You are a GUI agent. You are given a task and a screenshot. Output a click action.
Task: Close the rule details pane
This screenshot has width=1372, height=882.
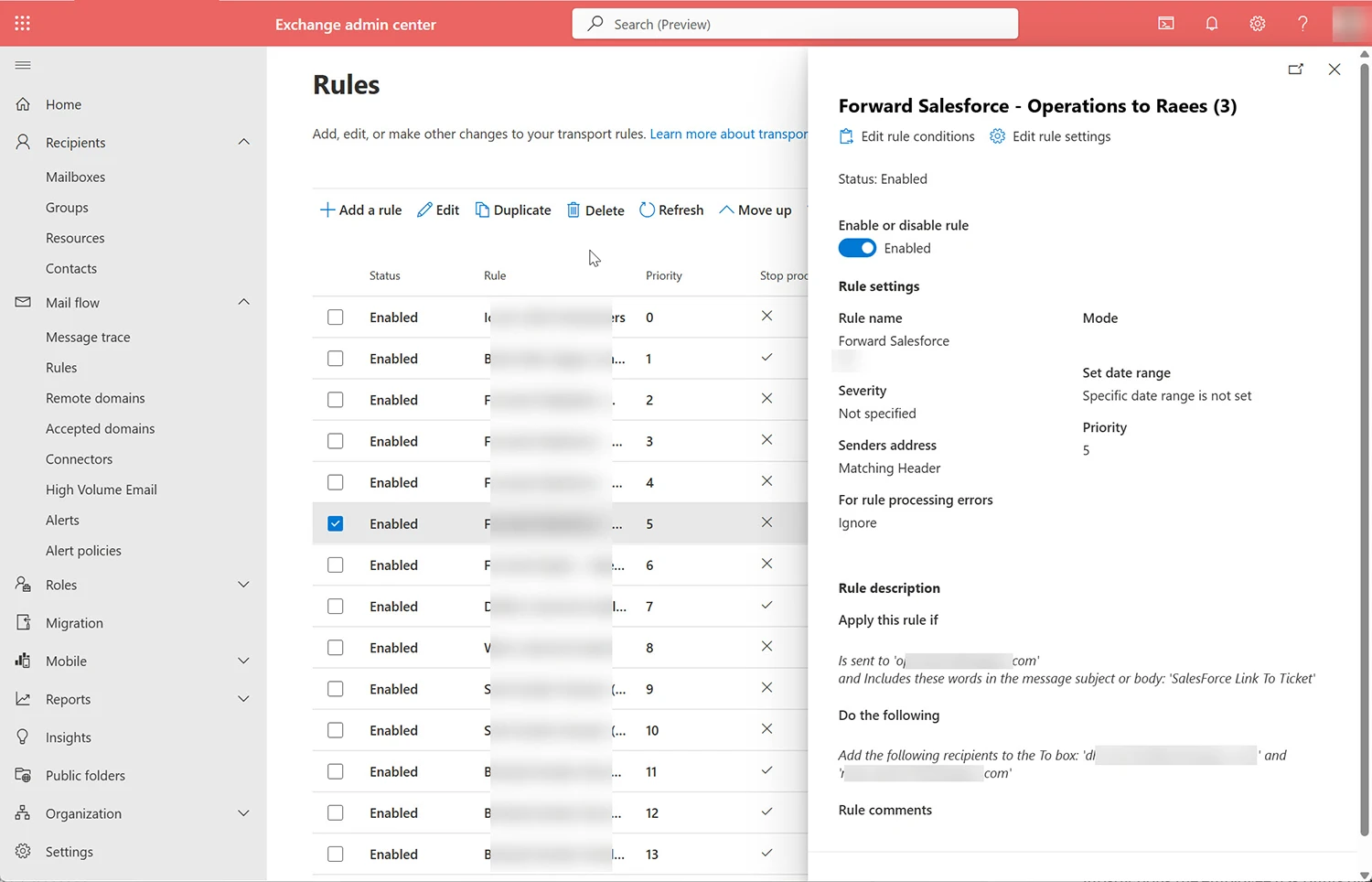click(x=1334, y=70)
